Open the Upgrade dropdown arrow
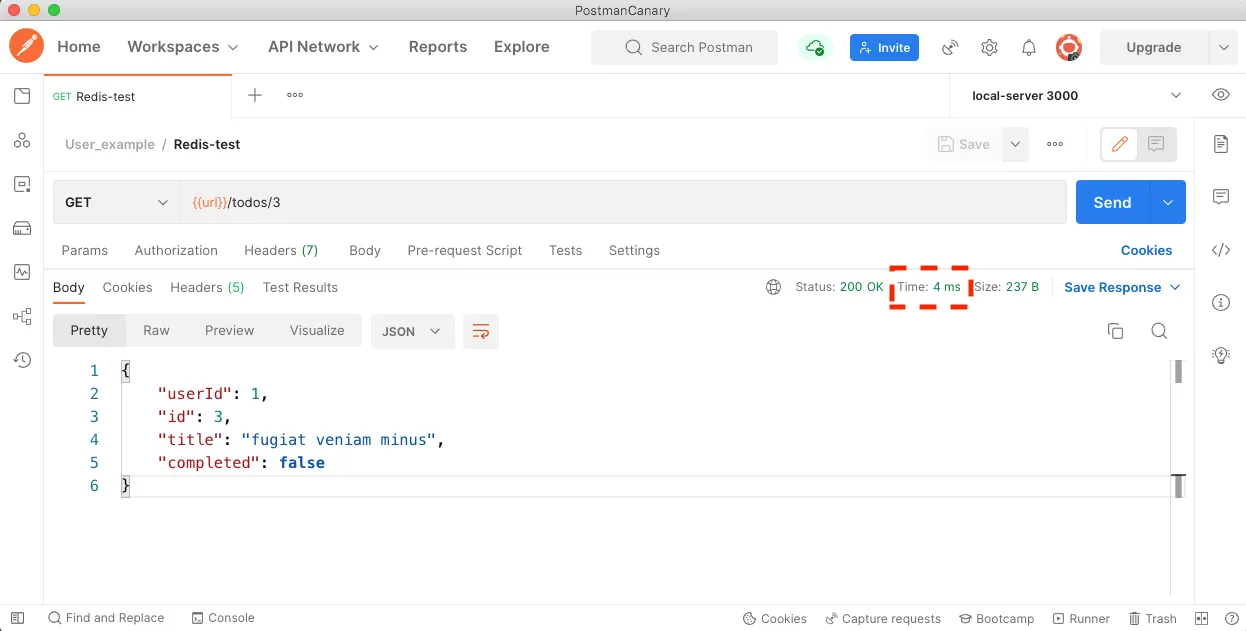 pos(1224,47)
